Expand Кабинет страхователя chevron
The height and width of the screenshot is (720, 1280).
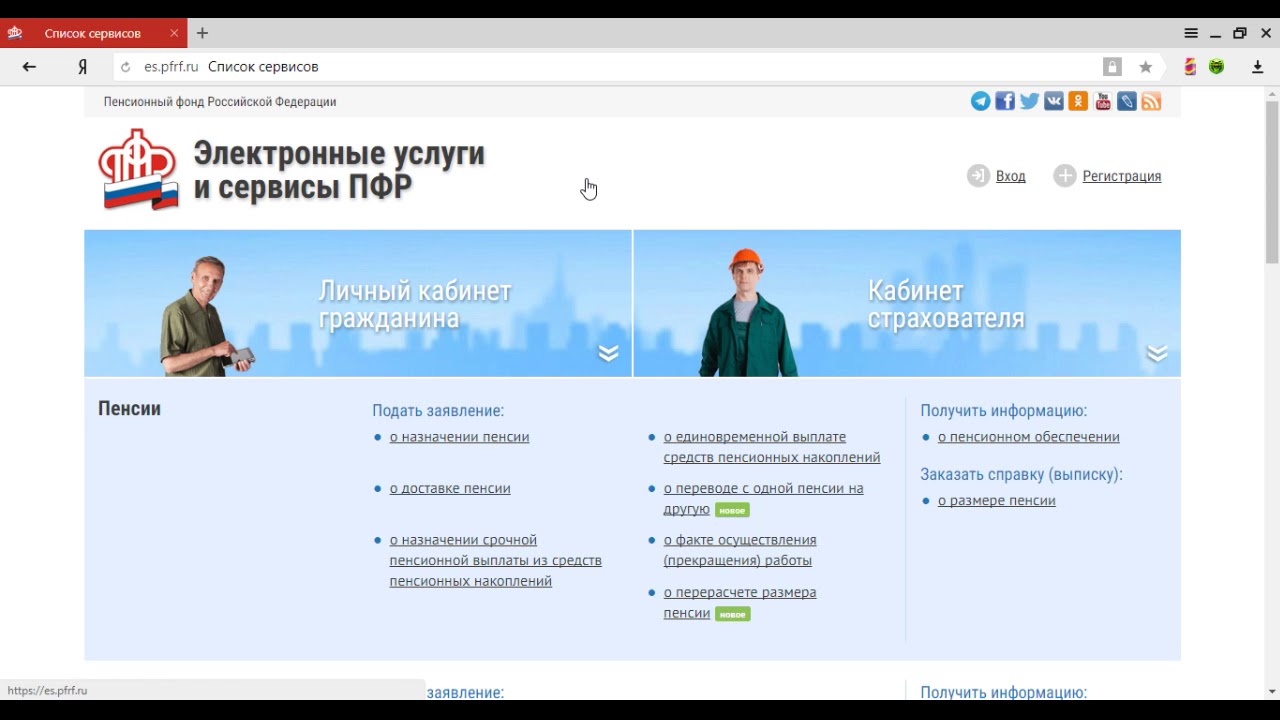pyautogui.click(x=1157, y=353)
